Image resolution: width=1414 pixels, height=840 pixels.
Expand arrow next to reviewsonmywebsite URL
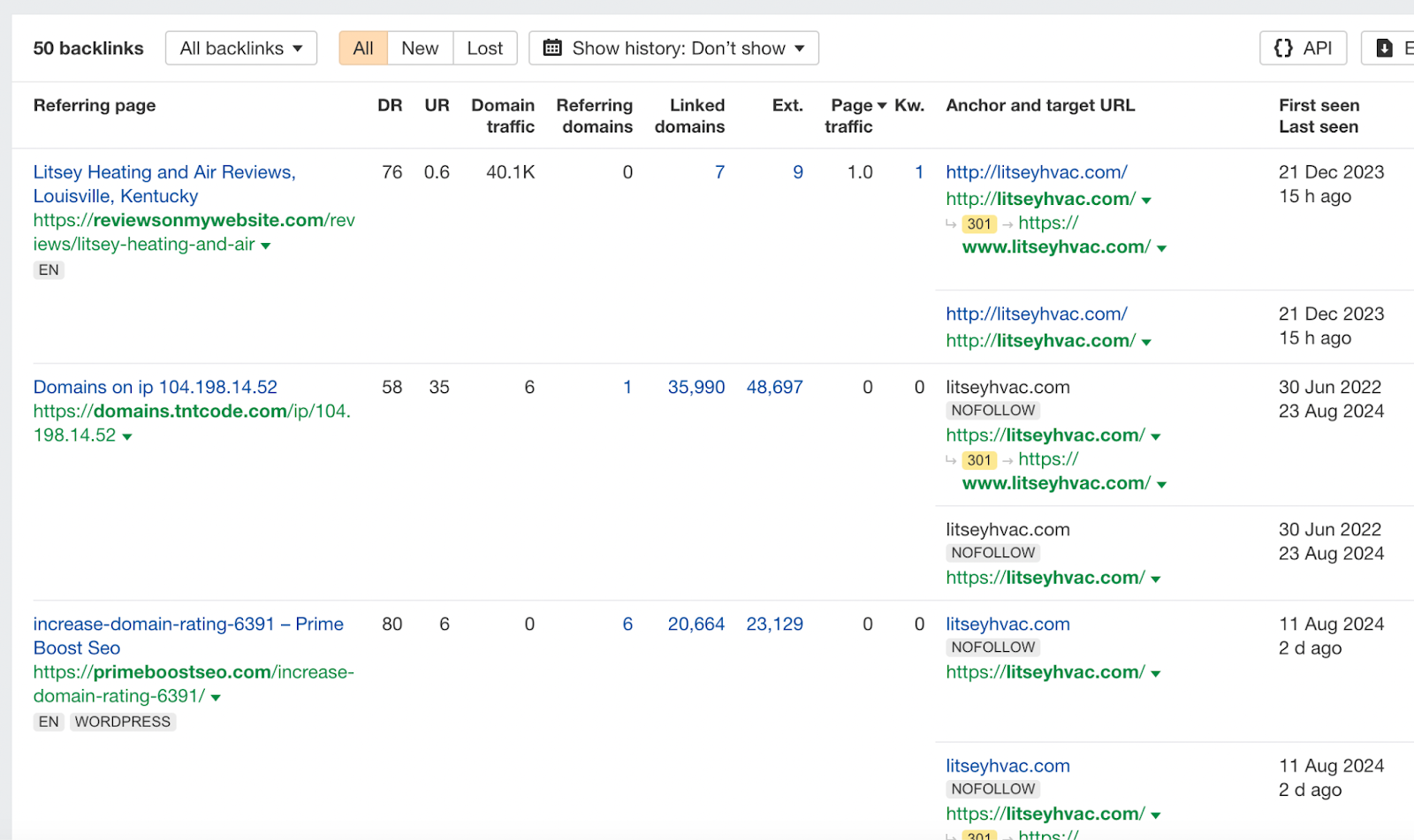pos(266,246)
